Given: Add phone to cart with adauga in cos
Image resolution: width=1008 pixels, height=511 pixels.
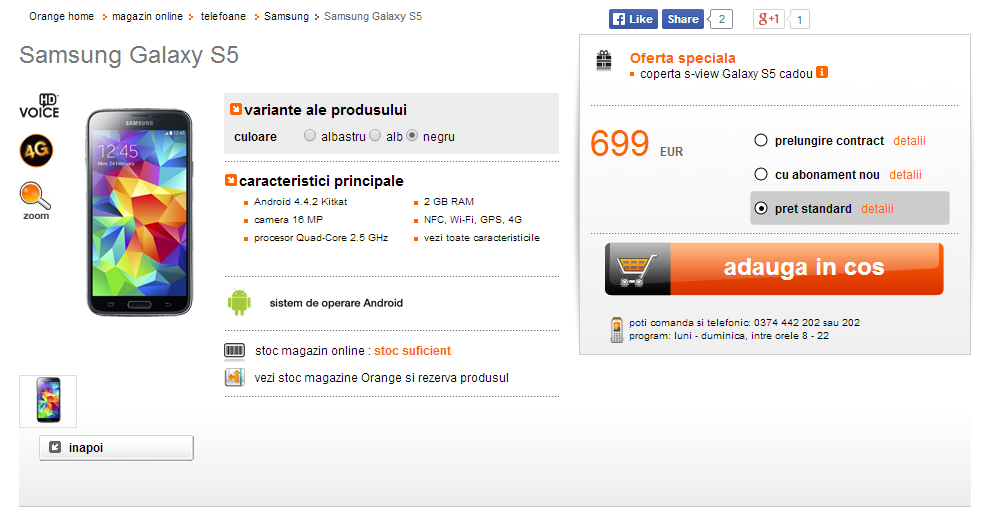Looking at the screenshot, I should coord(774,269).
